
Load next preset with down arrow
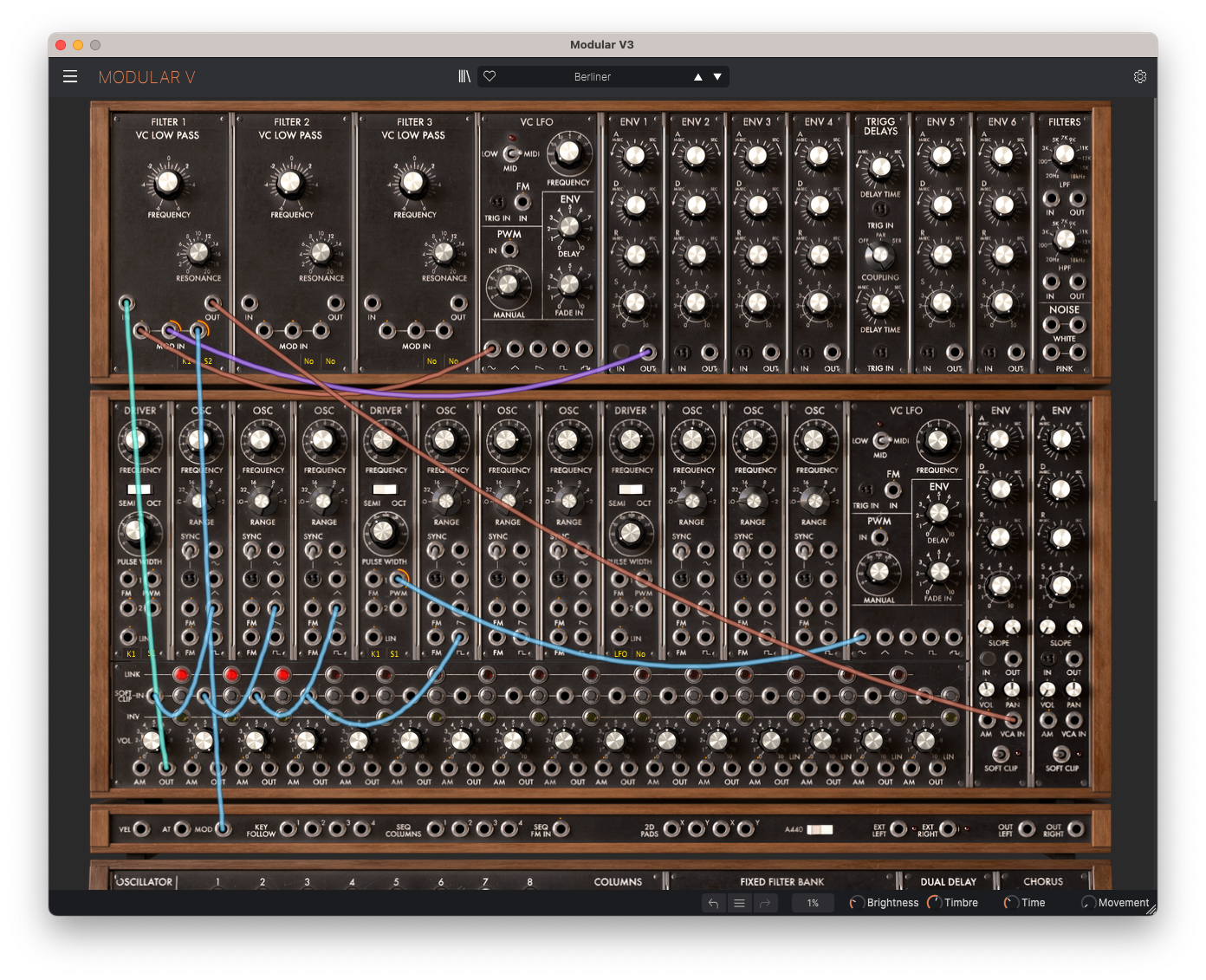coord(717,77)
